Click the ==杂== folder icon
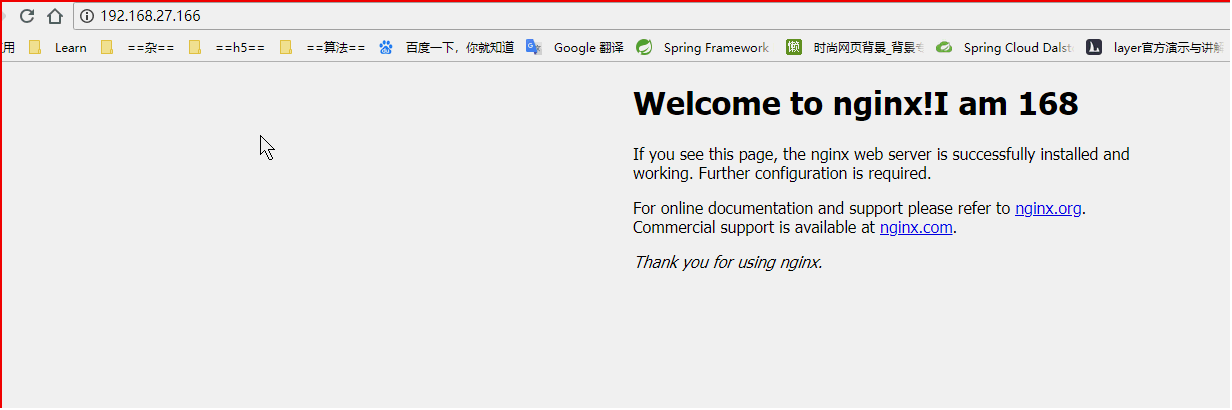Screen dimensions: 1232x410 point(107,47)
